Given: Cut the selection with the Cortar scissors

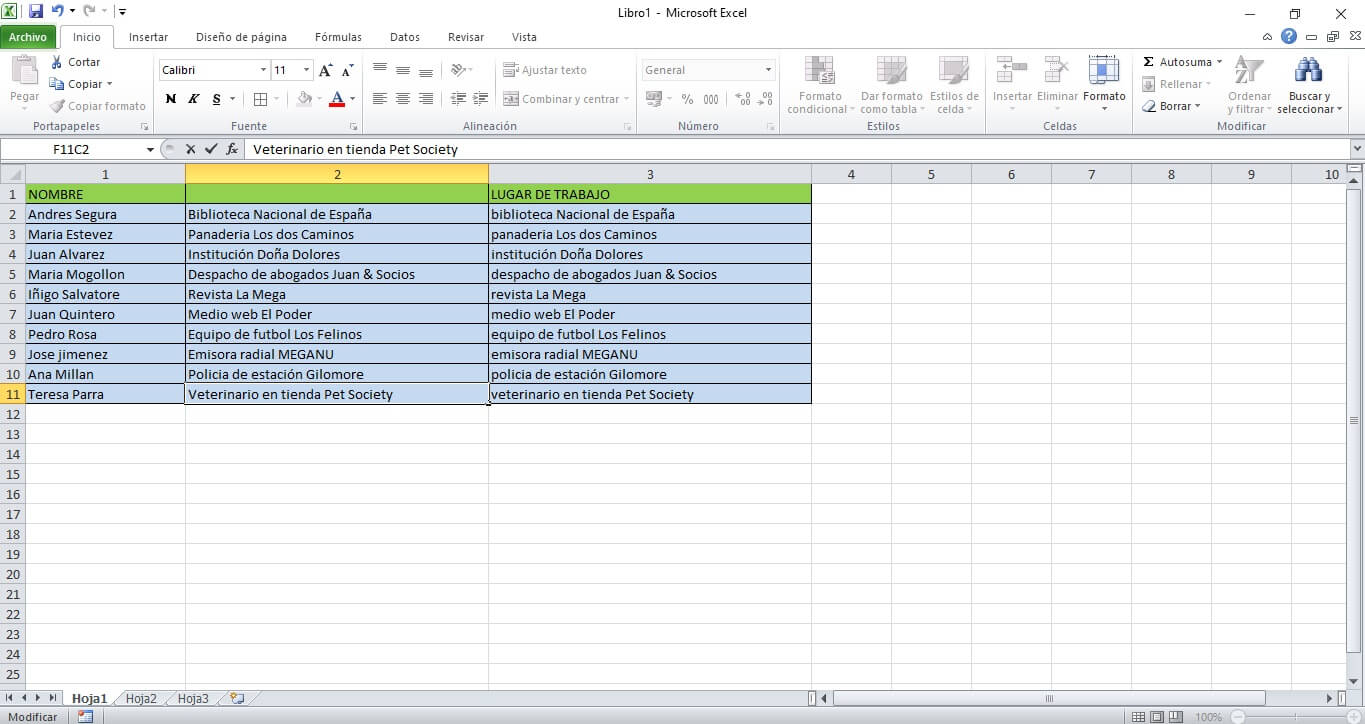Looking at the screenshot, I should pyautogui.click(x=75, y=62).
